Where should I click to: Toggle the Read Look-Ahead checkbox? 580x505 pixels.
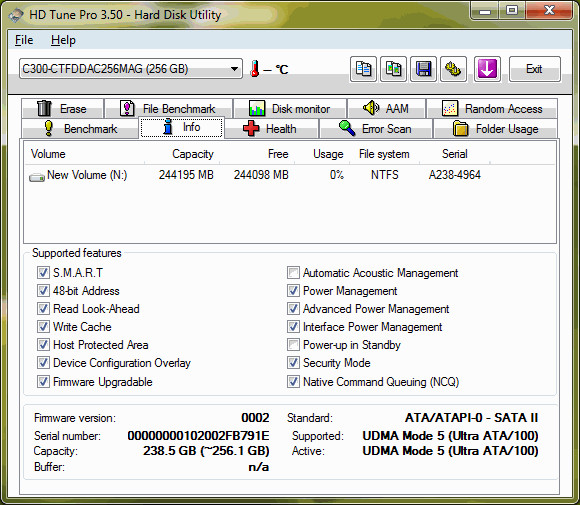click(43, 309)
